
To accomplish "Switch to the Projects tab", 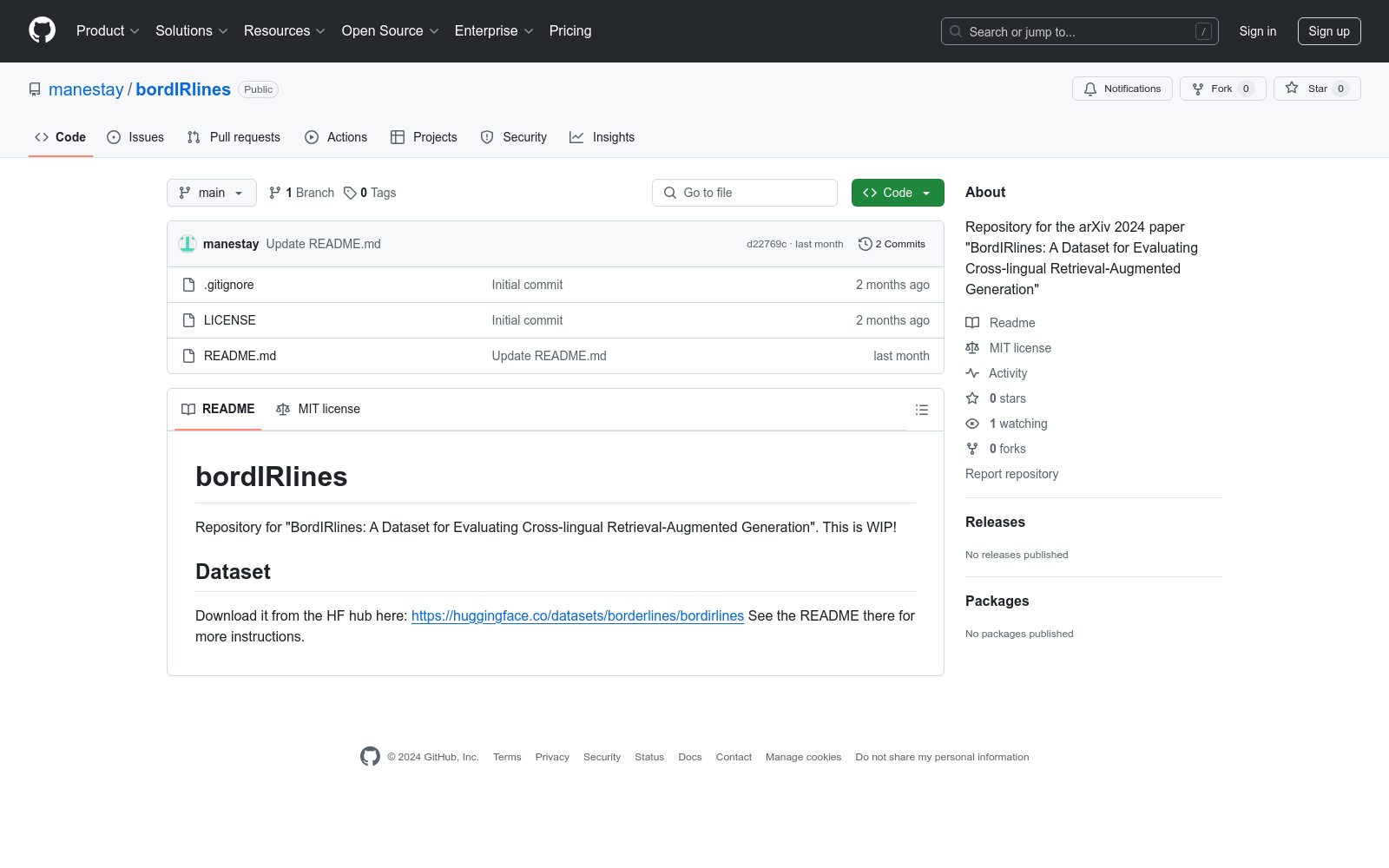I will (x=424, y=137).
